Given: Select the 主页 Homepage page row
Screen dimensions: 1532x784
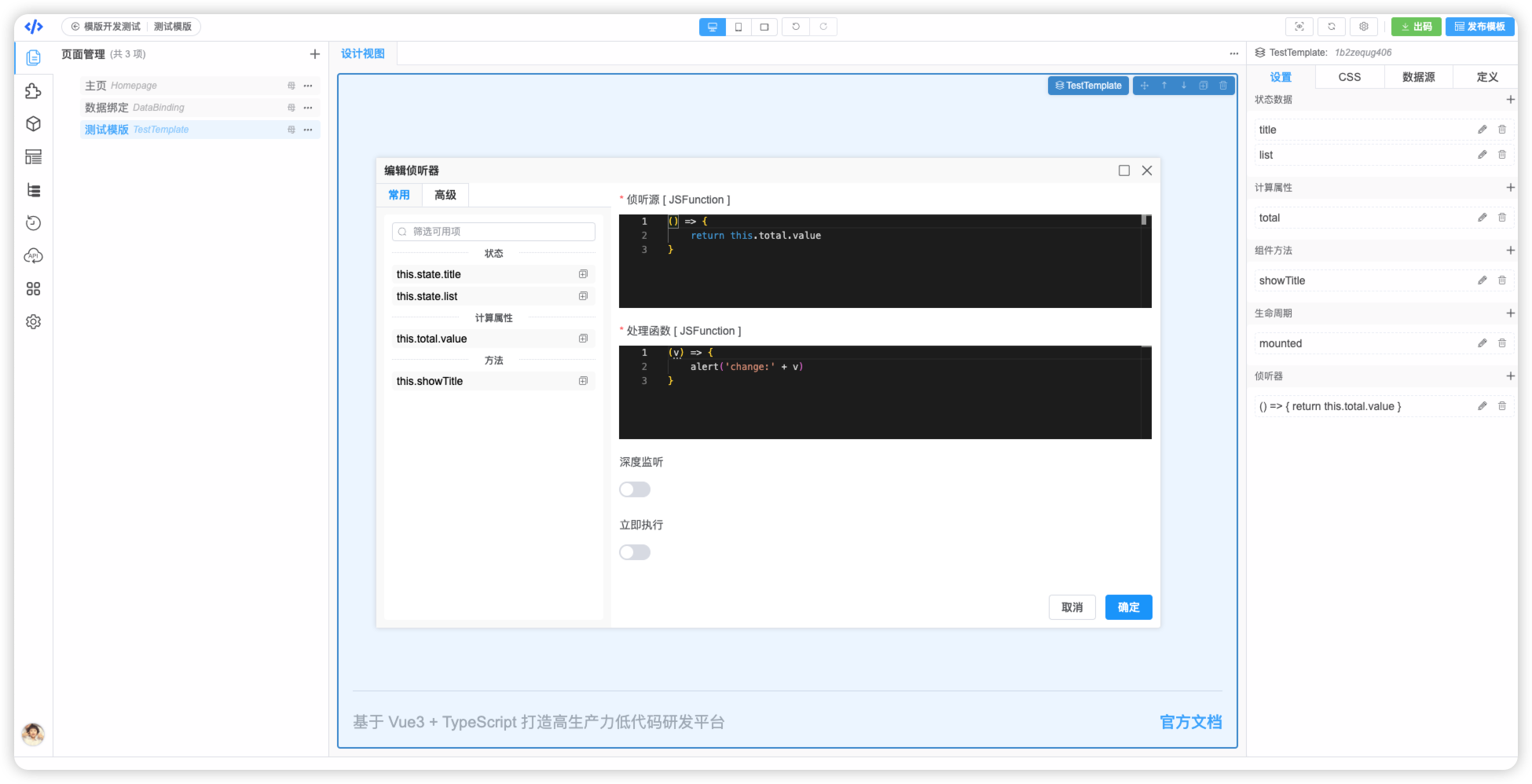Looking at the screenshot, I should [200, 86].
